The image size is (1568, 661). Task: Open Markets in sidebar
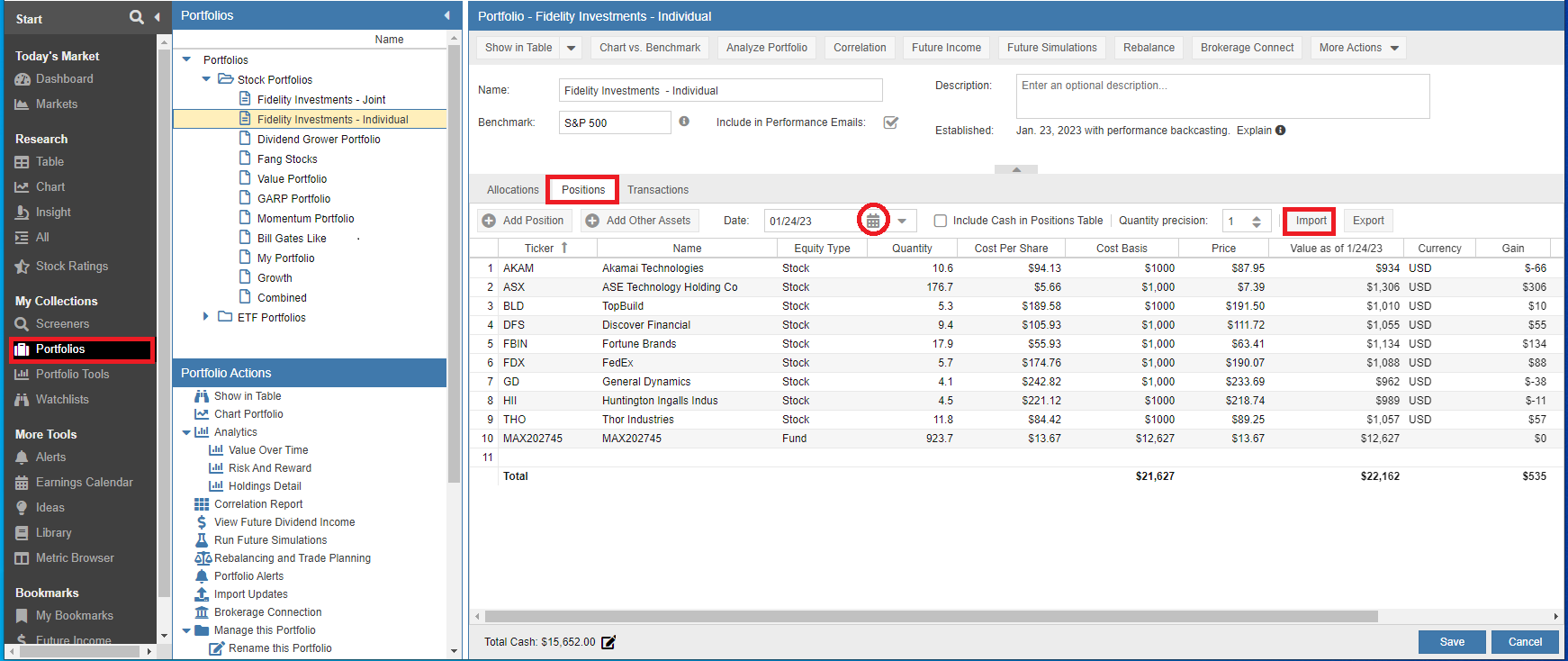point(46,104)
